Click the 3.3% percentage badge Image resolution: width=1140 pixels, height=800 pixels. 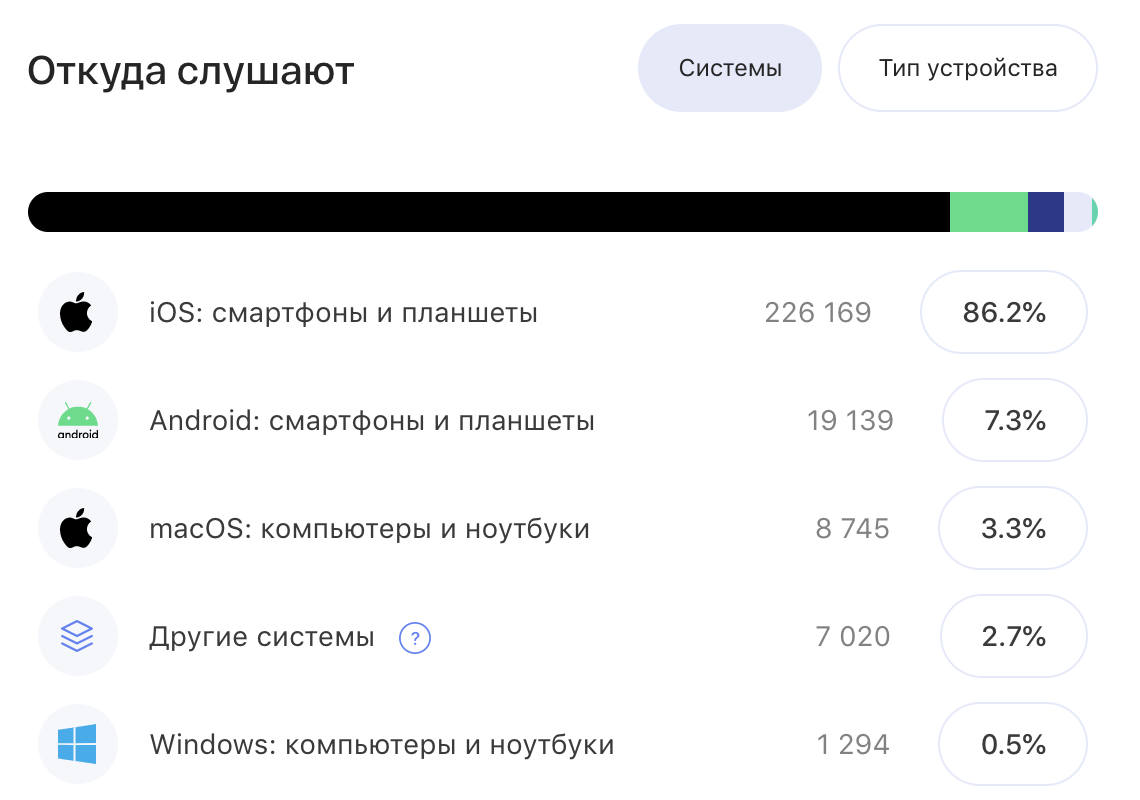point(1013,528)
